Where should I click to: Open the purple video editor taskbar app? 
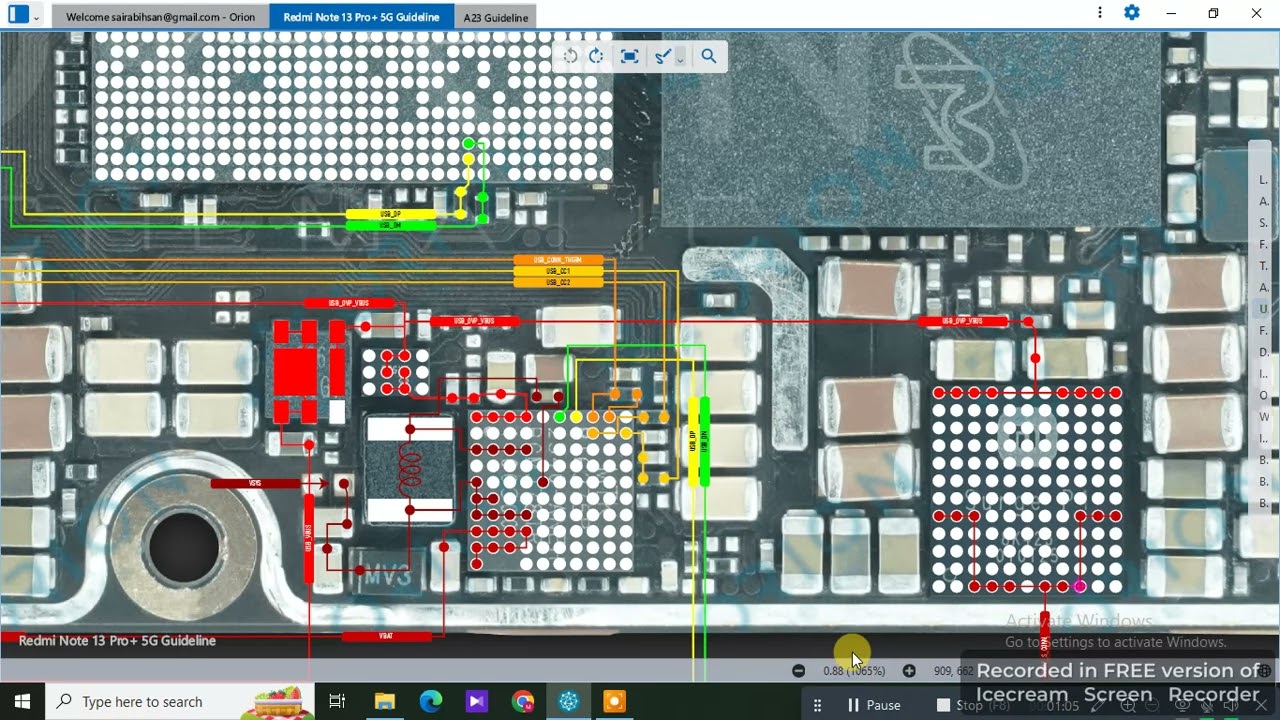point(477,702)
